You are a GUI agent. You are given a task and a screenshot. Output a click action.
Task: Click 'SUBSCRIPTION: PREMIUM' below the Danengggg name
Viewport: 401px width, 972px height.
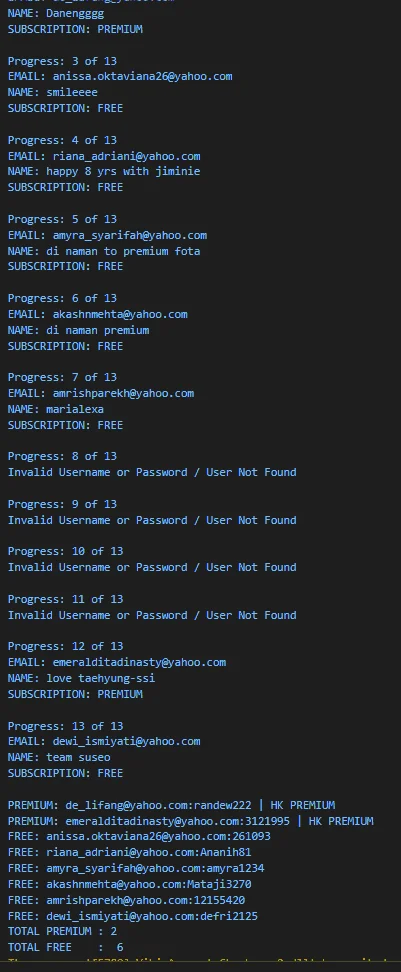click(x=75, y=29)
